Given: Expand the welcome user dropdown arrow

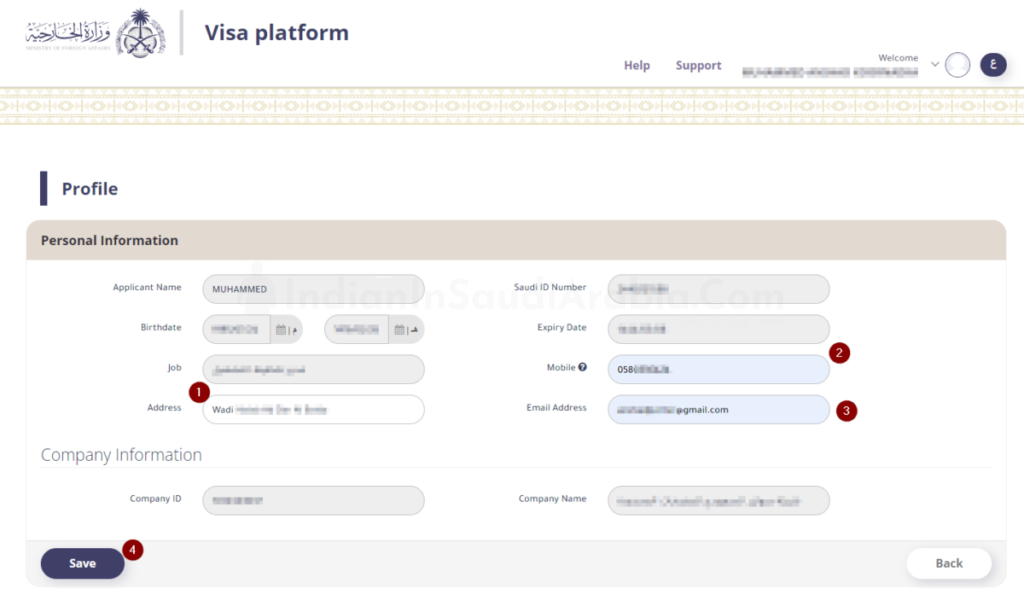Looking at the screenshot, I should (935, 65).
